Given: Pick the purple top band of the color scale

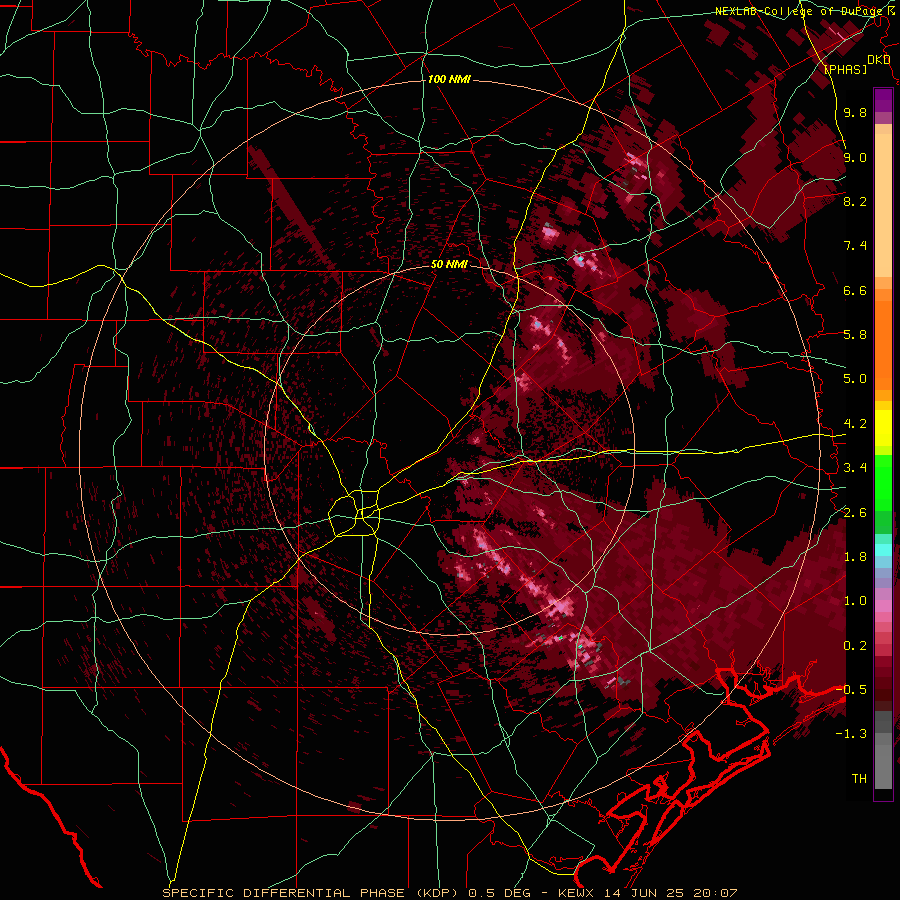Looking at the screenshot, I should point(883,100).
